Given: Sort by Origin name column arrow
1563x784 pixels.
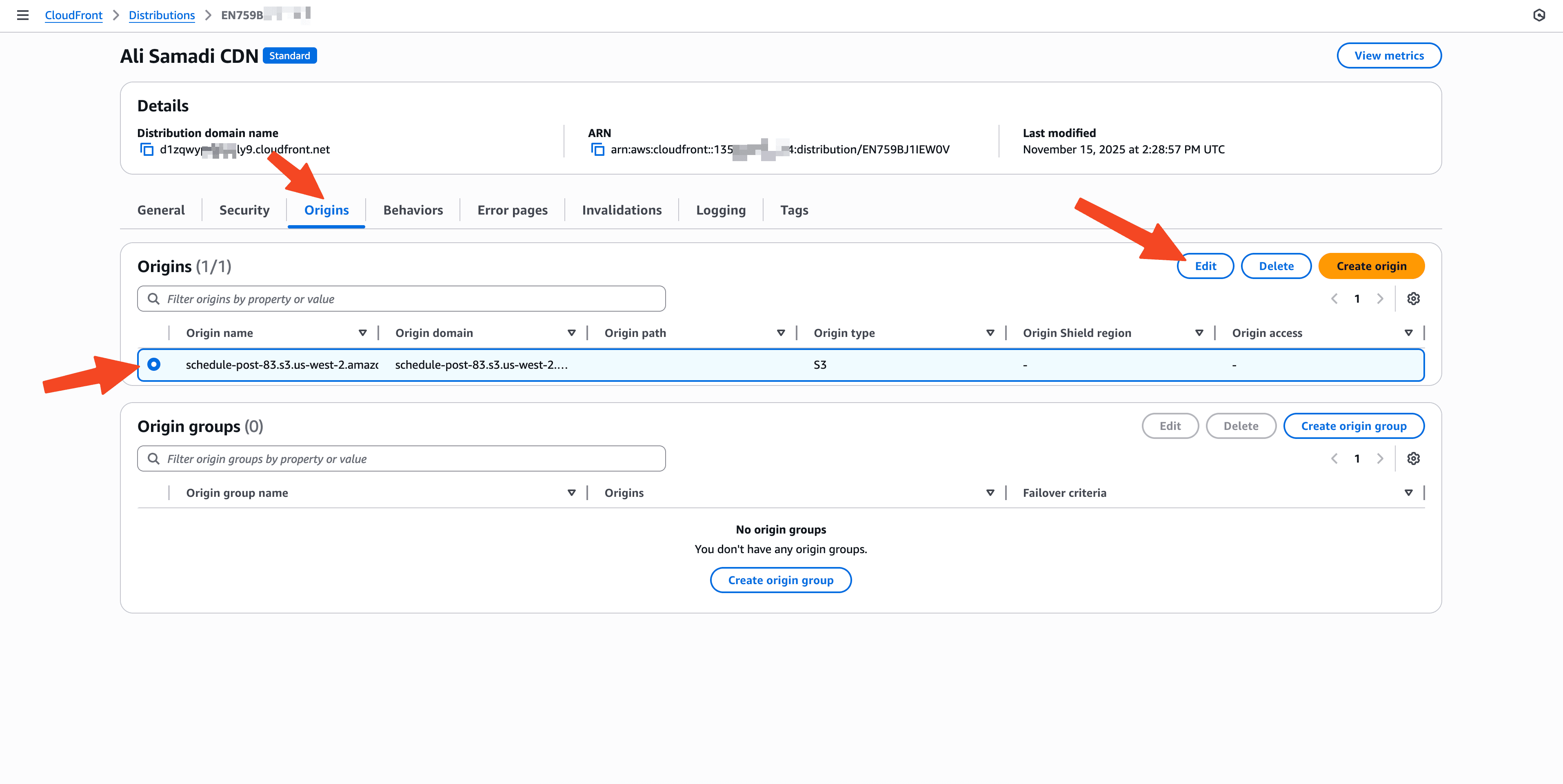Looking at the screenshot, I should [x=363, y=333].
